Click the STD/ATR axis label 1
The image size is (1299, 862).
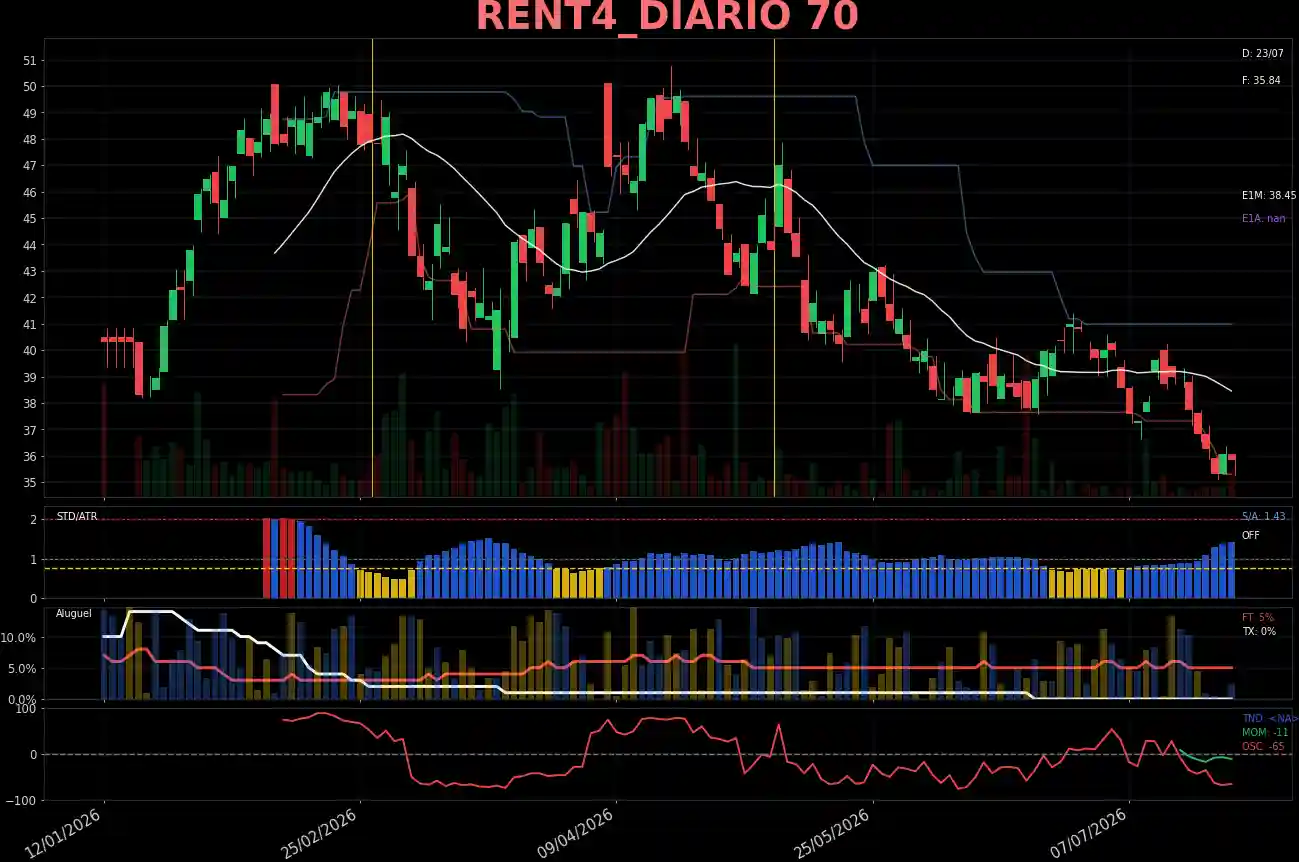34,560
